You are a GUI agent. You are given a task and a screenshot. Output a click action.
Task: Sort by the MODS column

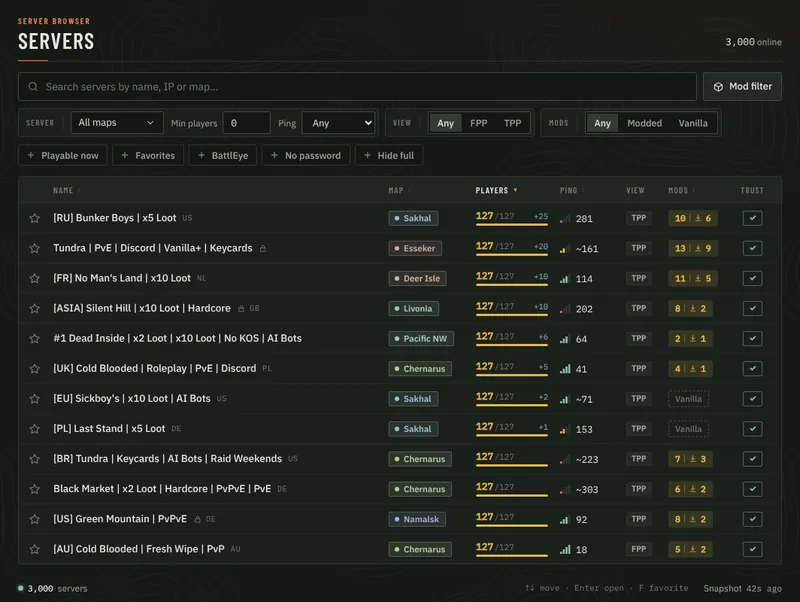(x=682, y=190)
